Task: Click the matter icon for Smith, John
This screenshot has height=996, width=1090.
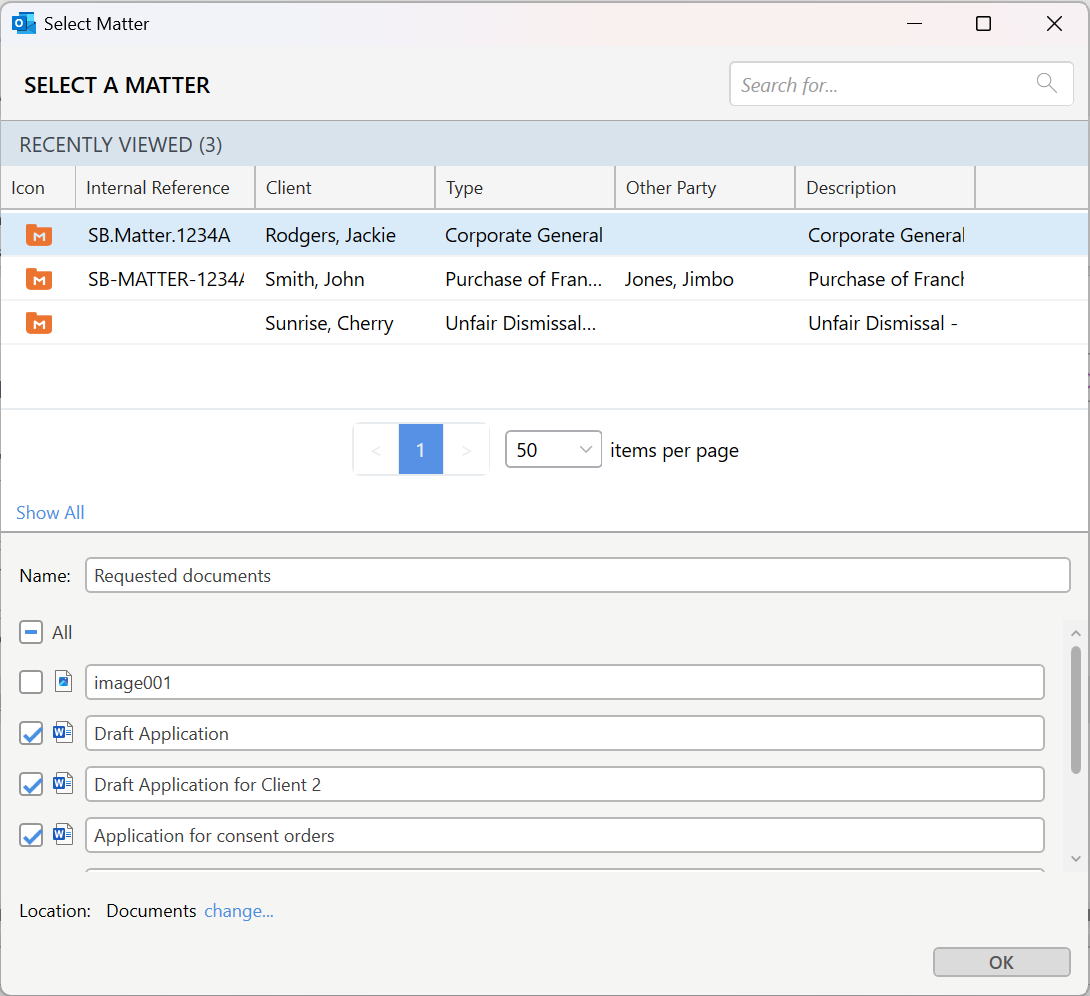Action: [x=39, y=279]
